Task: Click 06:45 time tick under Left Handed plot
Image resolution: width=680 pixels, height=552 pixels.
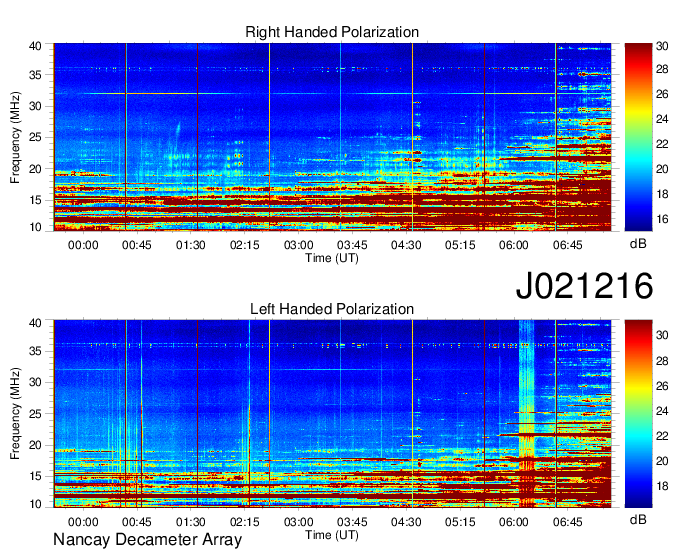Action: pyautogui.click(x=568, y=522)
